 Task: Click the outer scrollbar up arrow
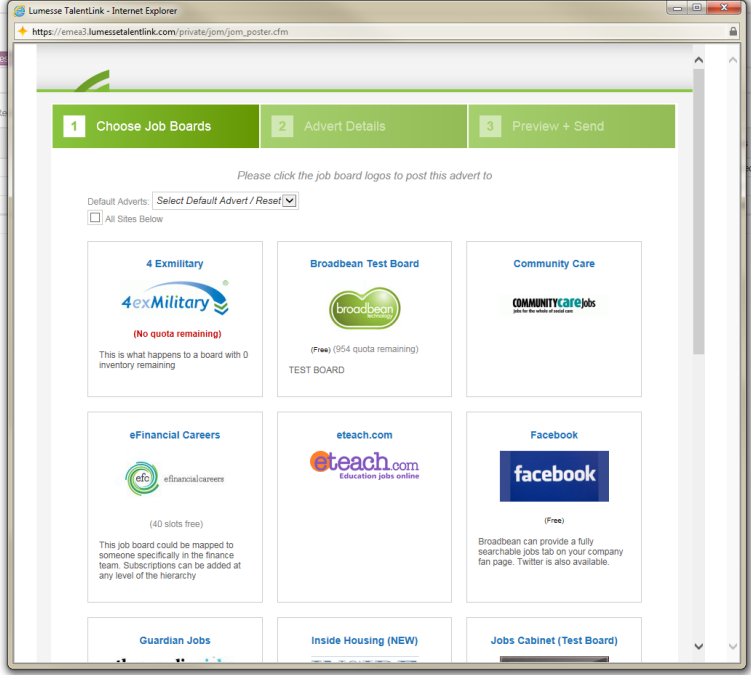tap(733, 60)
